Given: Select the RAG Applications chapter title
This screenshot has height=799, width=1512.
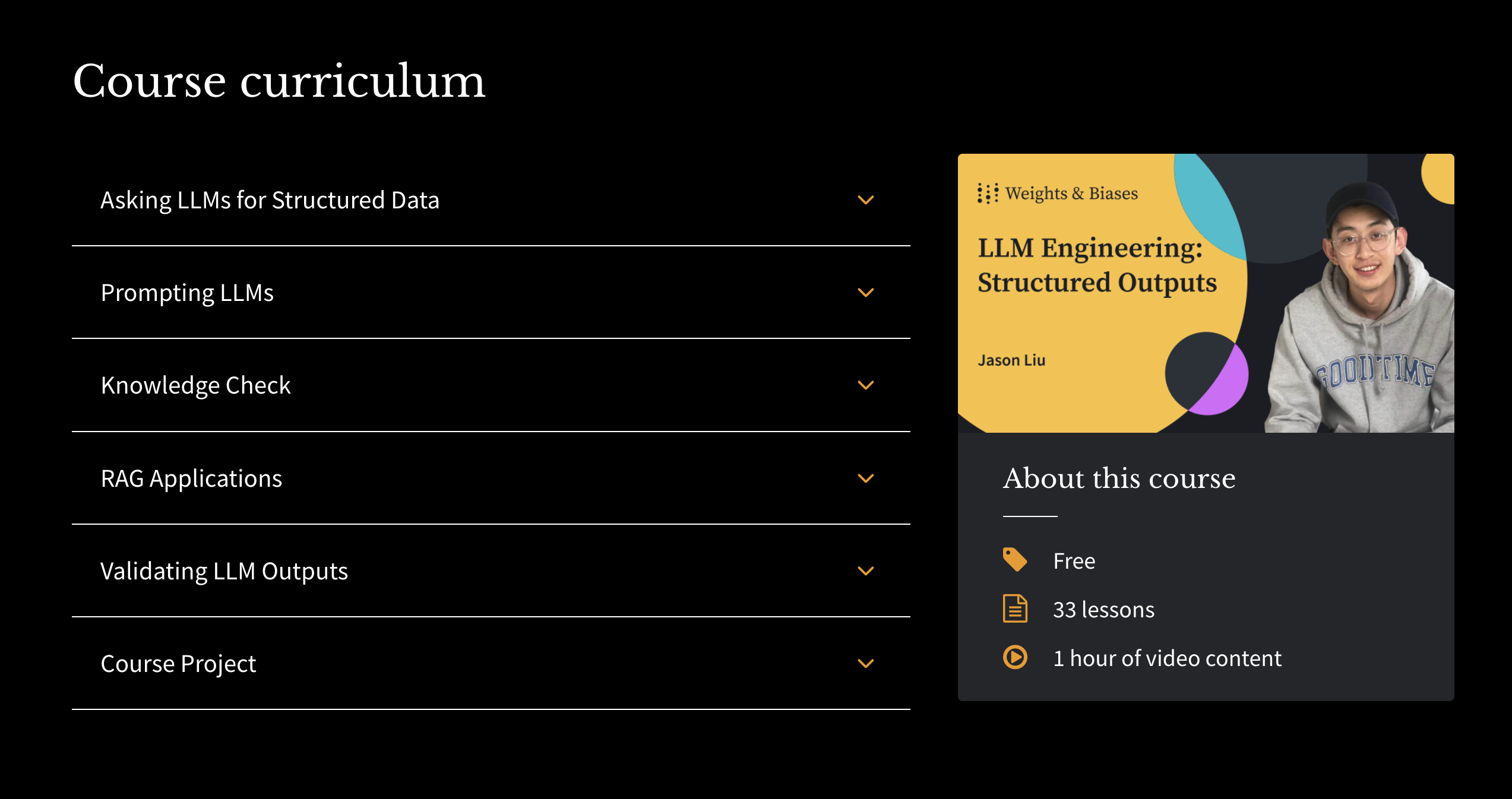Looking at the screenshot, I should coord(191,478).
